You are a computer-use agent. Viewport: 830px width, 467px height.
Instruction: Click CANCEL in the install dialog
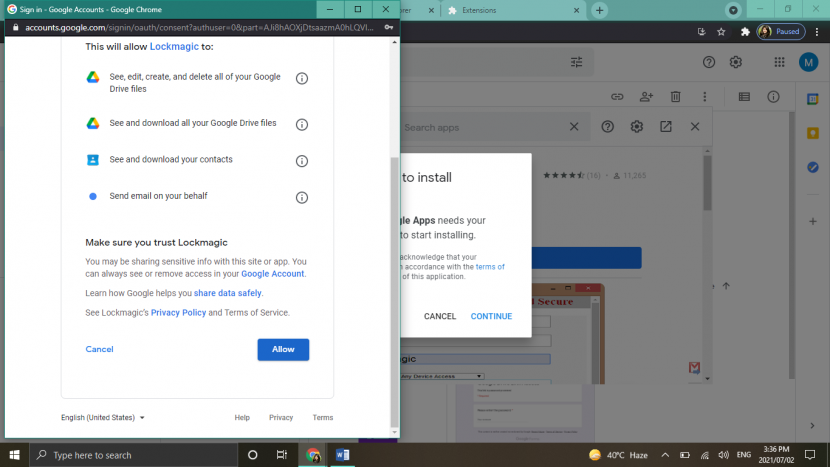[x=439, y=316]
